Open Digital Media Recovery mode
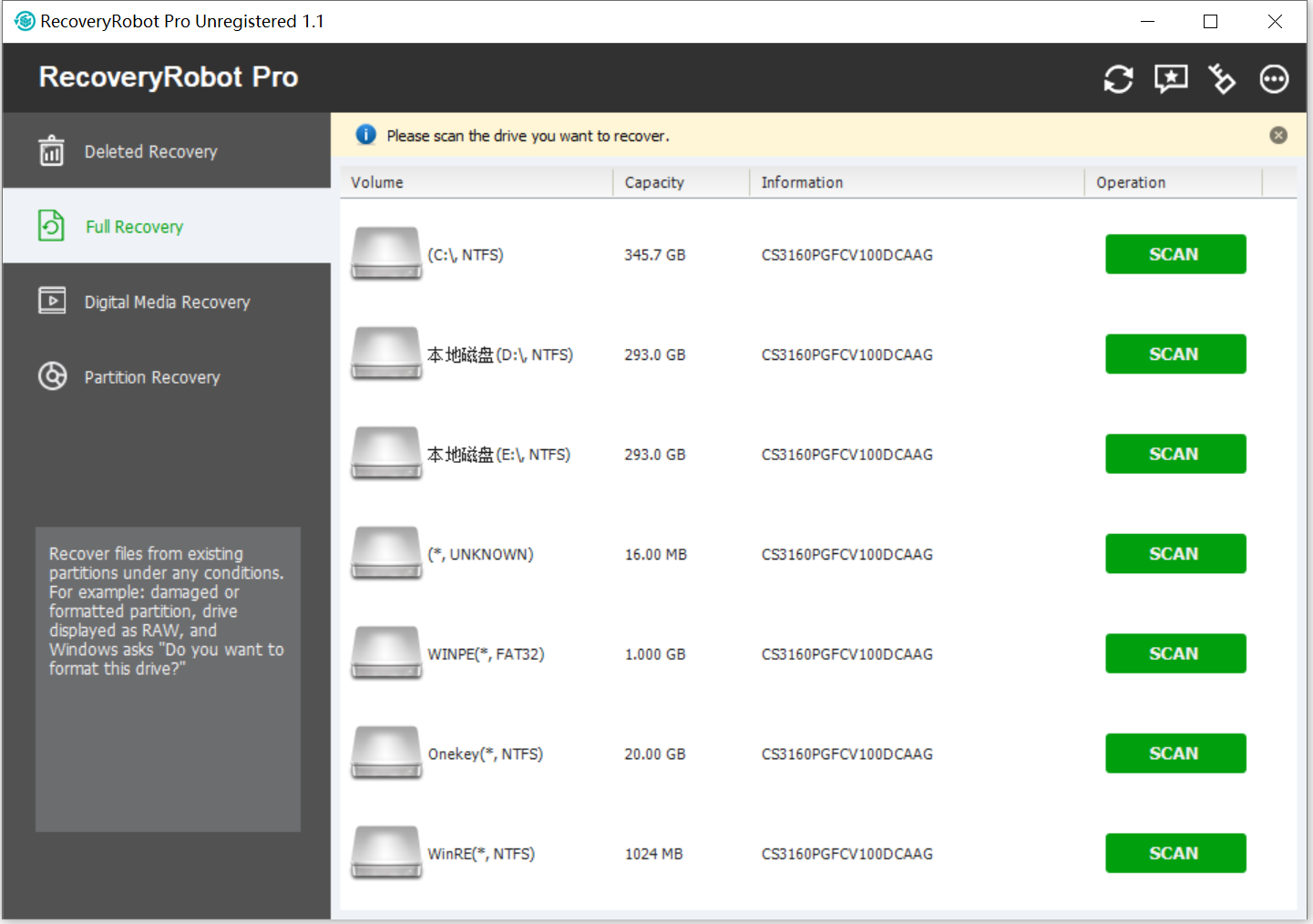 pos(167,302)
